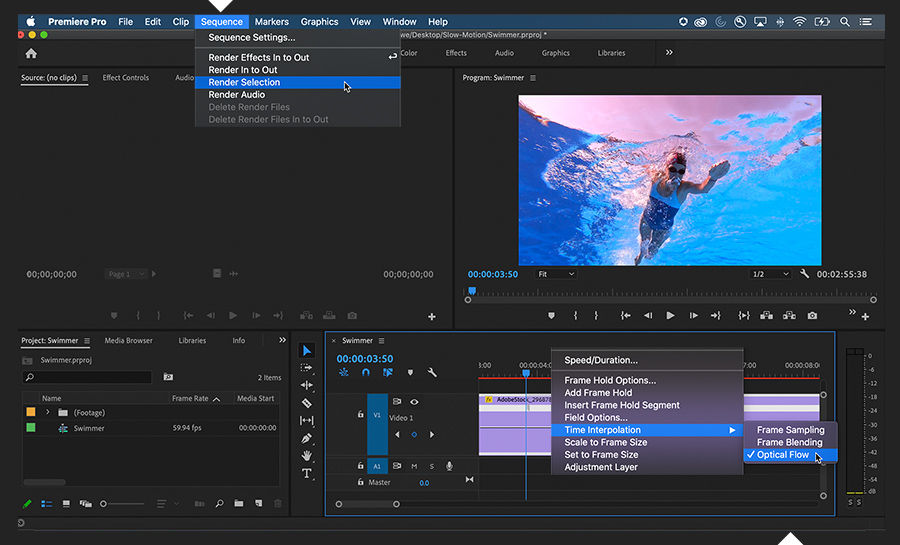This screenshot has height=545, width=900.
Task: Step forward one frame in Program Monitor
Action: point(693,316)
